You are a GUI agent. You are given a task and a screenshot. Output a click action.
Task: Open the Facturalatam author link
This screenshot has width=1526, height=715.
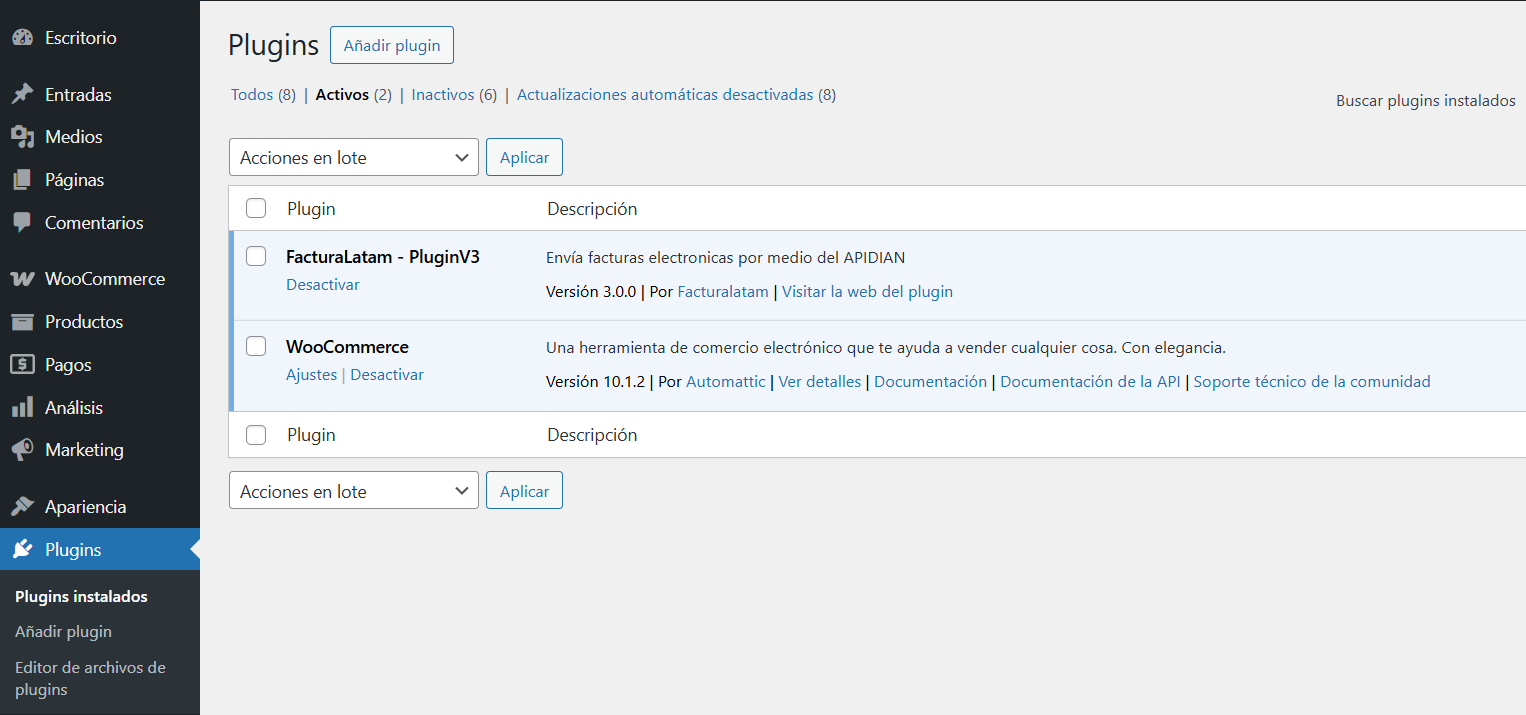723,292
